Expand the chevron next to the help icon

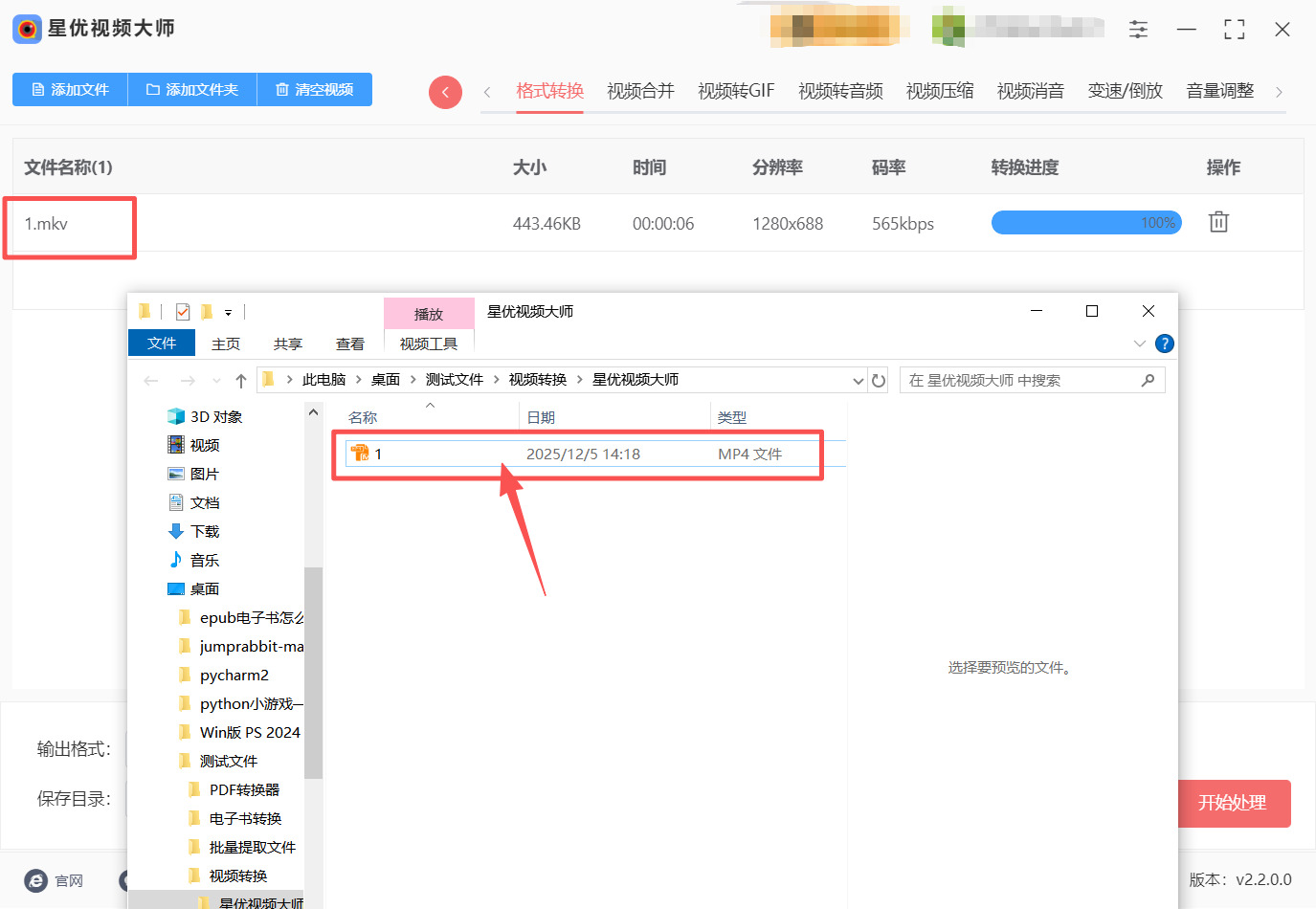(1140, 344)
